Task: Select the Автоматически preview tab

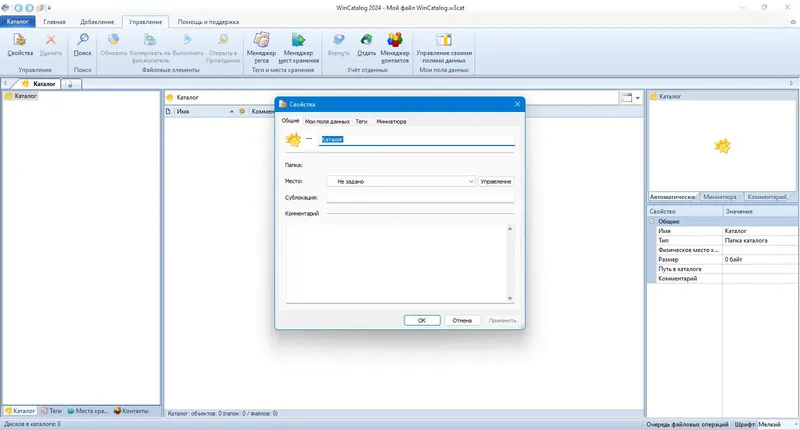Action: 672,196
